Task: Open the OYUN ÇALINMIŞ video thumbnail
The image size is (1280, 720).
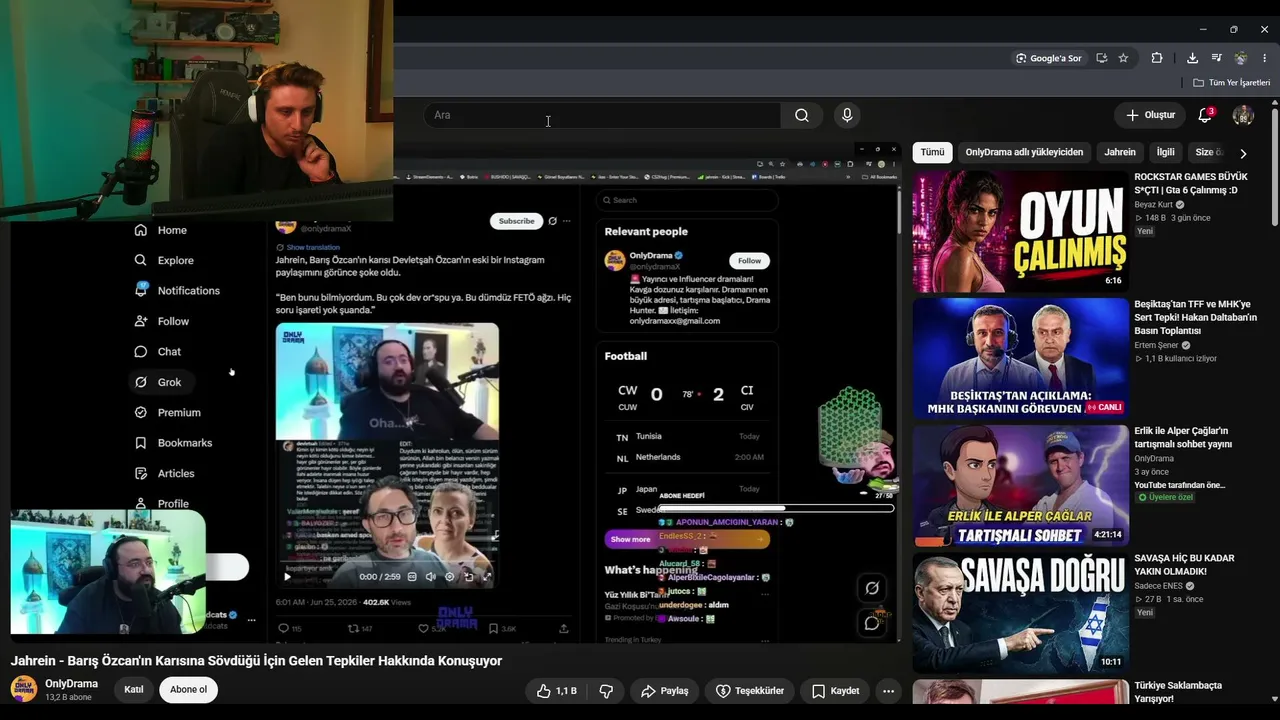Action: pos(1020,231)
